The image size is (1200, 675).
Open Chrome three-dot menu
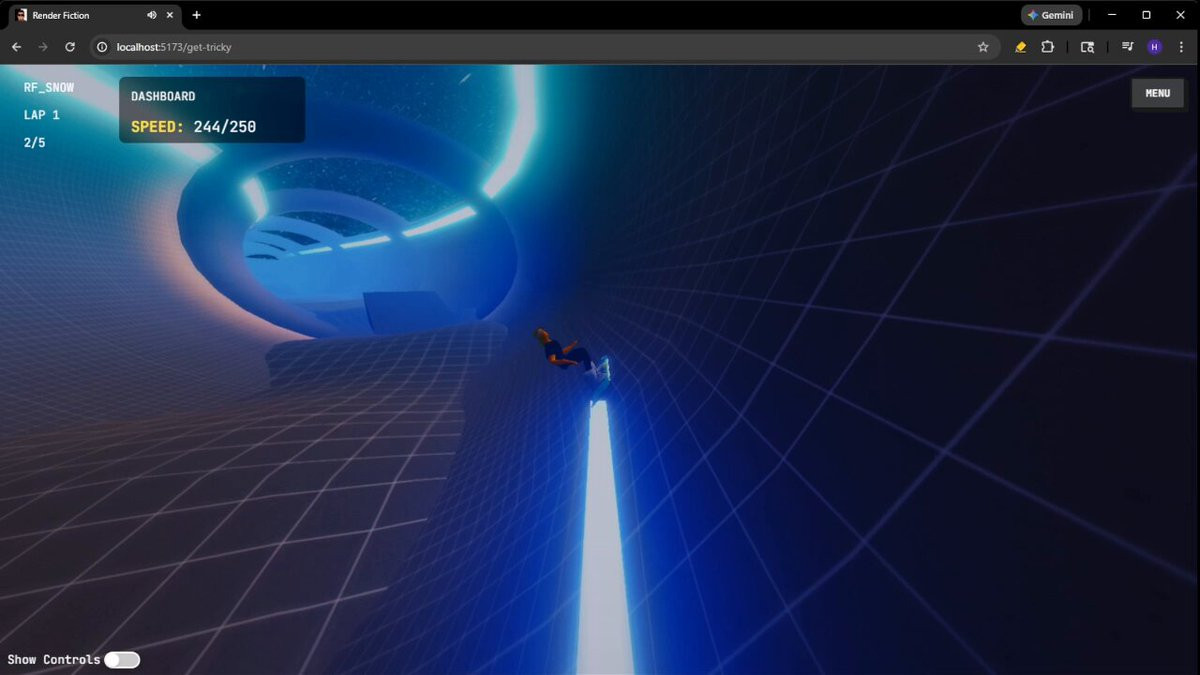(x=1181, y=47)
